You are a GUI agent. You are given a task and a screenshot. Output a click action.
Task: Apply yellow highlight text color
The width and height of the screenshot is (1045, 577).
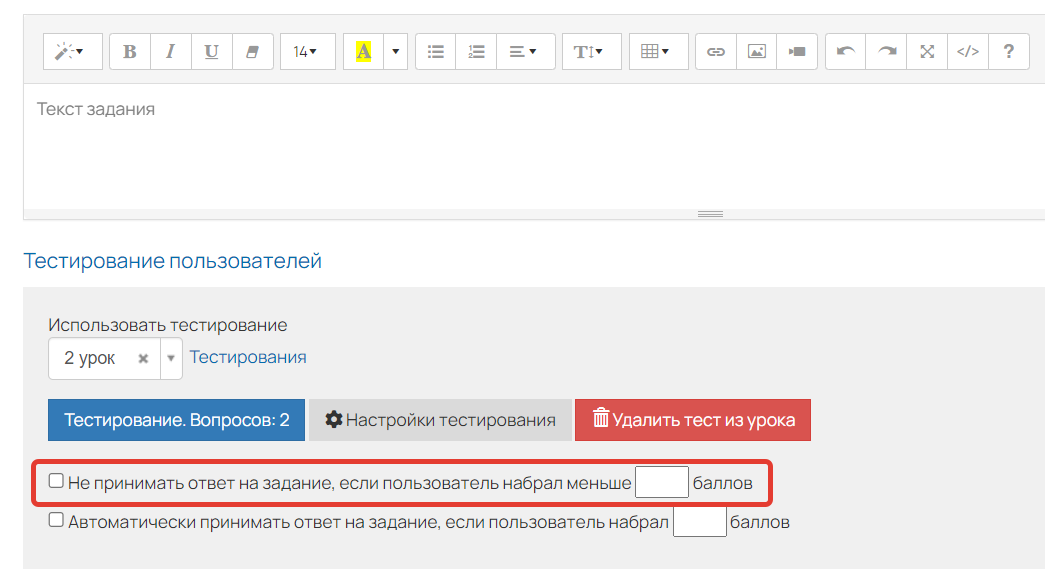pos(363,51)
